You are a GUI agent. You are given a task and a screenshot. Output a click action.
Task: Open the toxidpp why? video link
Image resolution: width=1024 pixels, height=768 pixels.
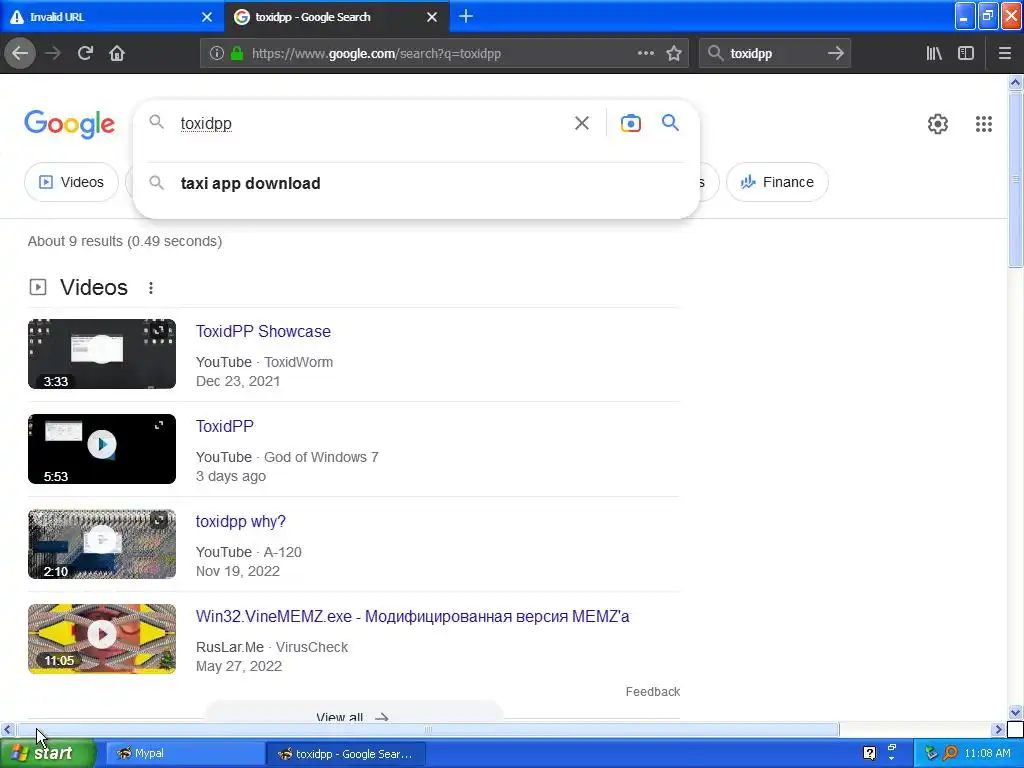click(240, 522)
